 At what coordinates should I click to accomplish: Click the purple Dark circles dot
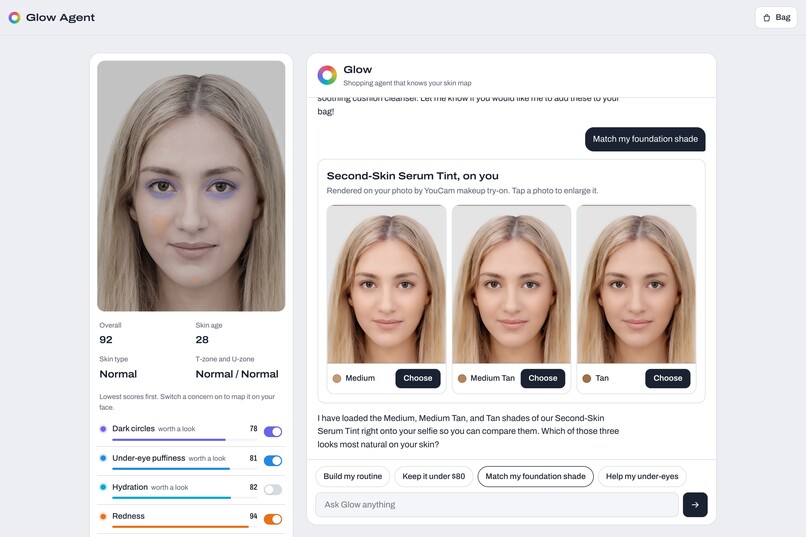pos(103,429)
